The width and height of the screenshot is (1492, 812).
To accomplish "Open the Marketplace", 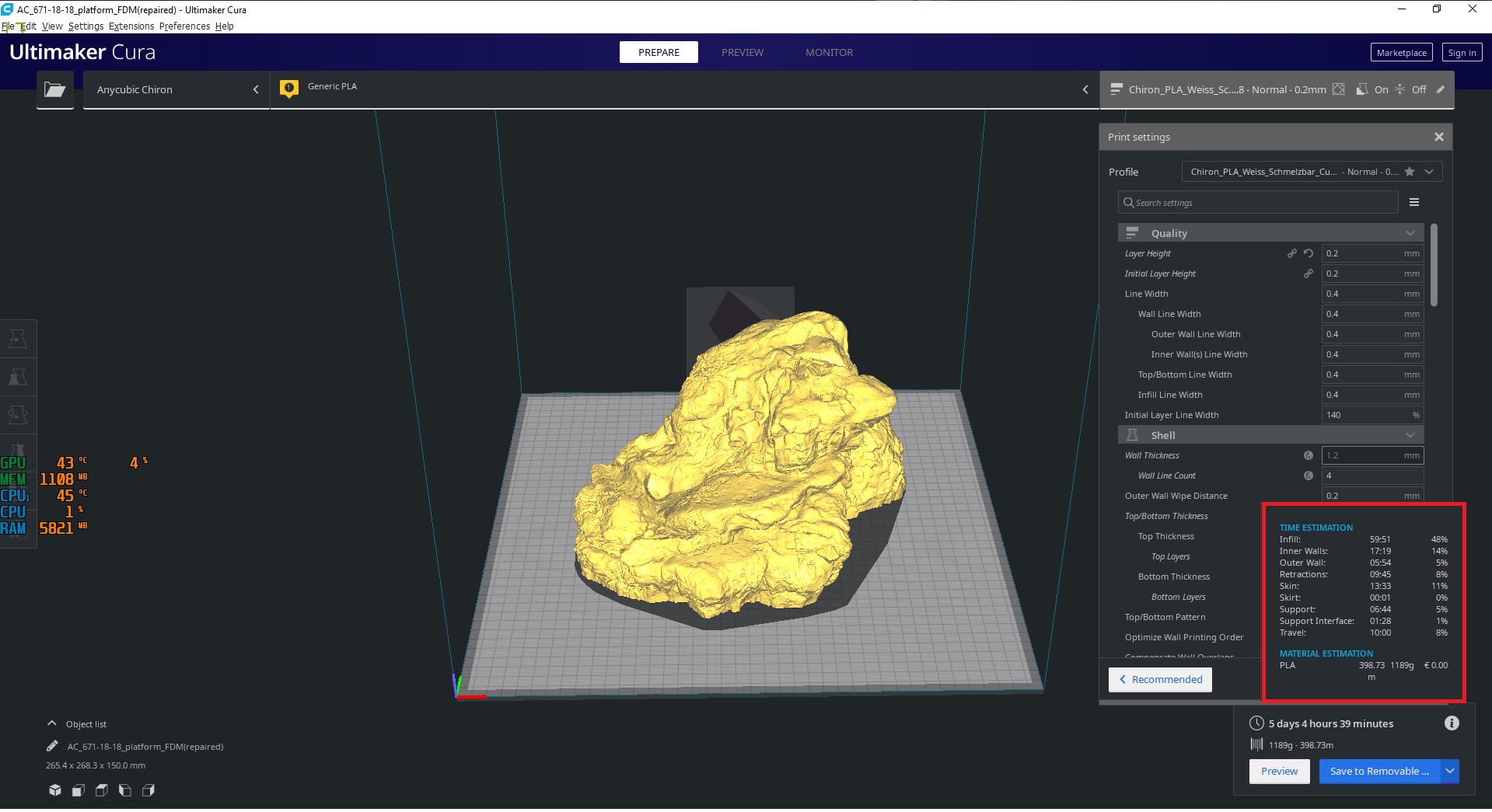I will click(1401, 52).
